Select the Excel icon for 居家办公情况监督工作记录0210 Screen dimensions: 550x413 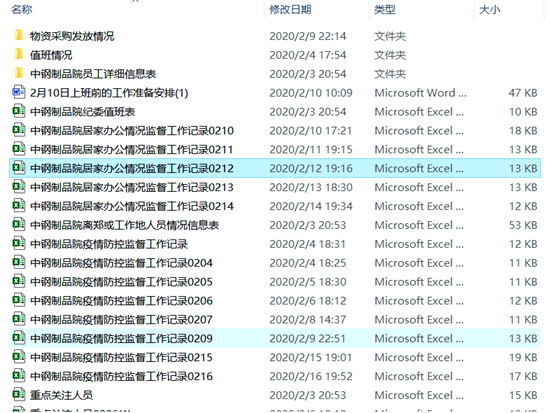click(19, 130)
